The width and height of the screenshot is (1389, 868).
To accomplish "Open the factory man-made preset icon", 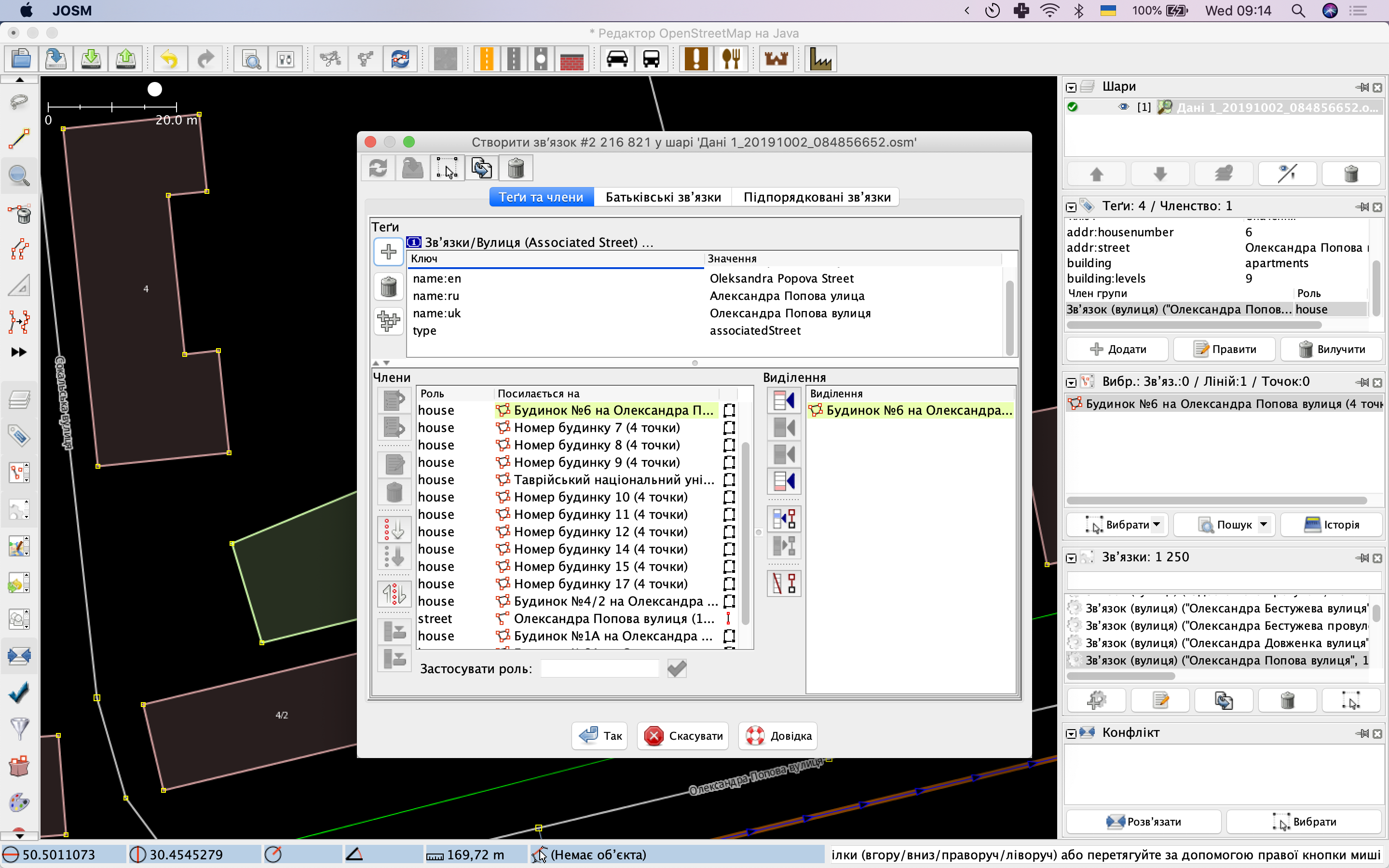I will coord(820,58).
